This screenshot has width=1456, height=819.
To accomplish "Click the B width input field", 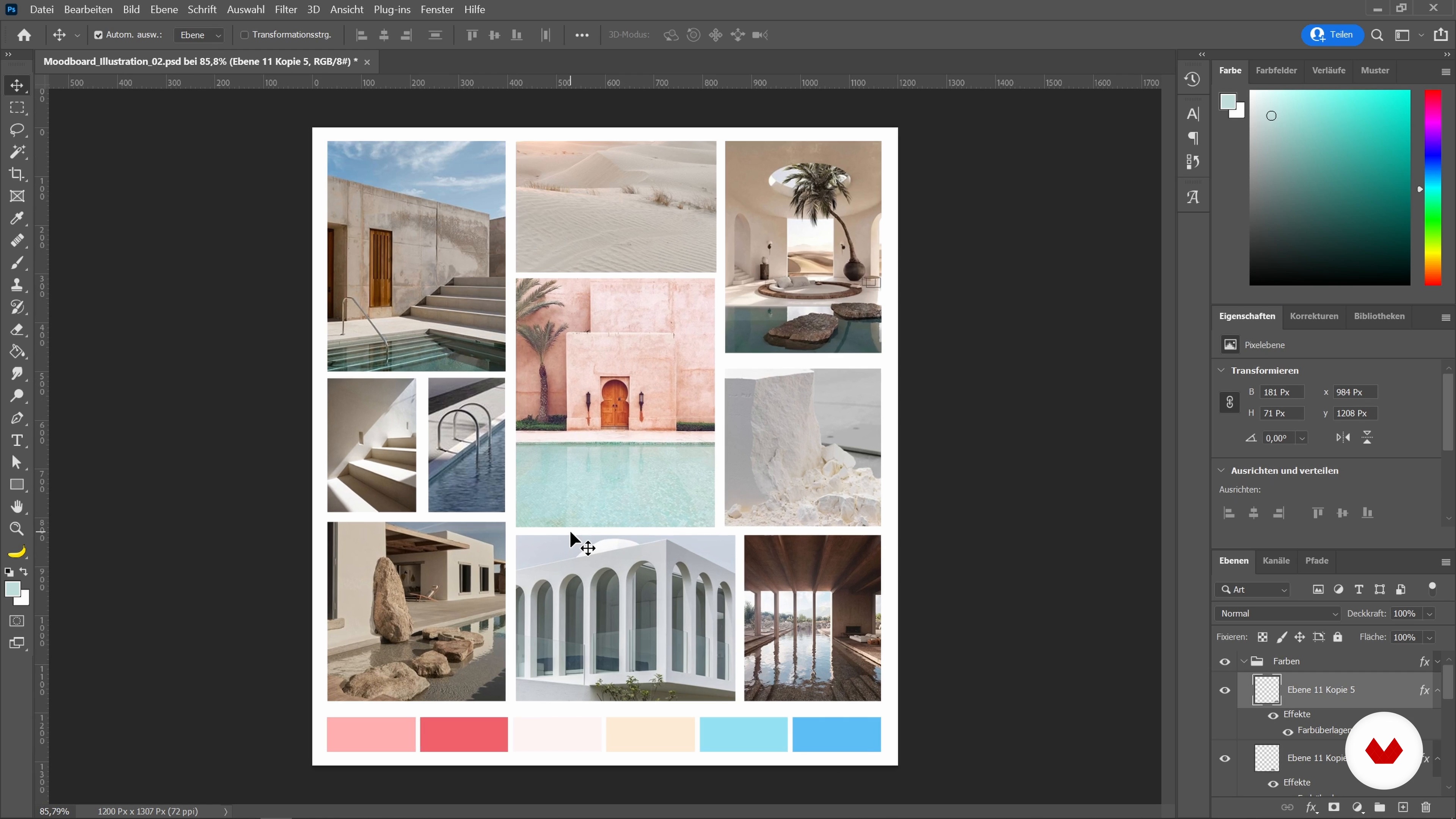I will click(x=1282, y=392).
